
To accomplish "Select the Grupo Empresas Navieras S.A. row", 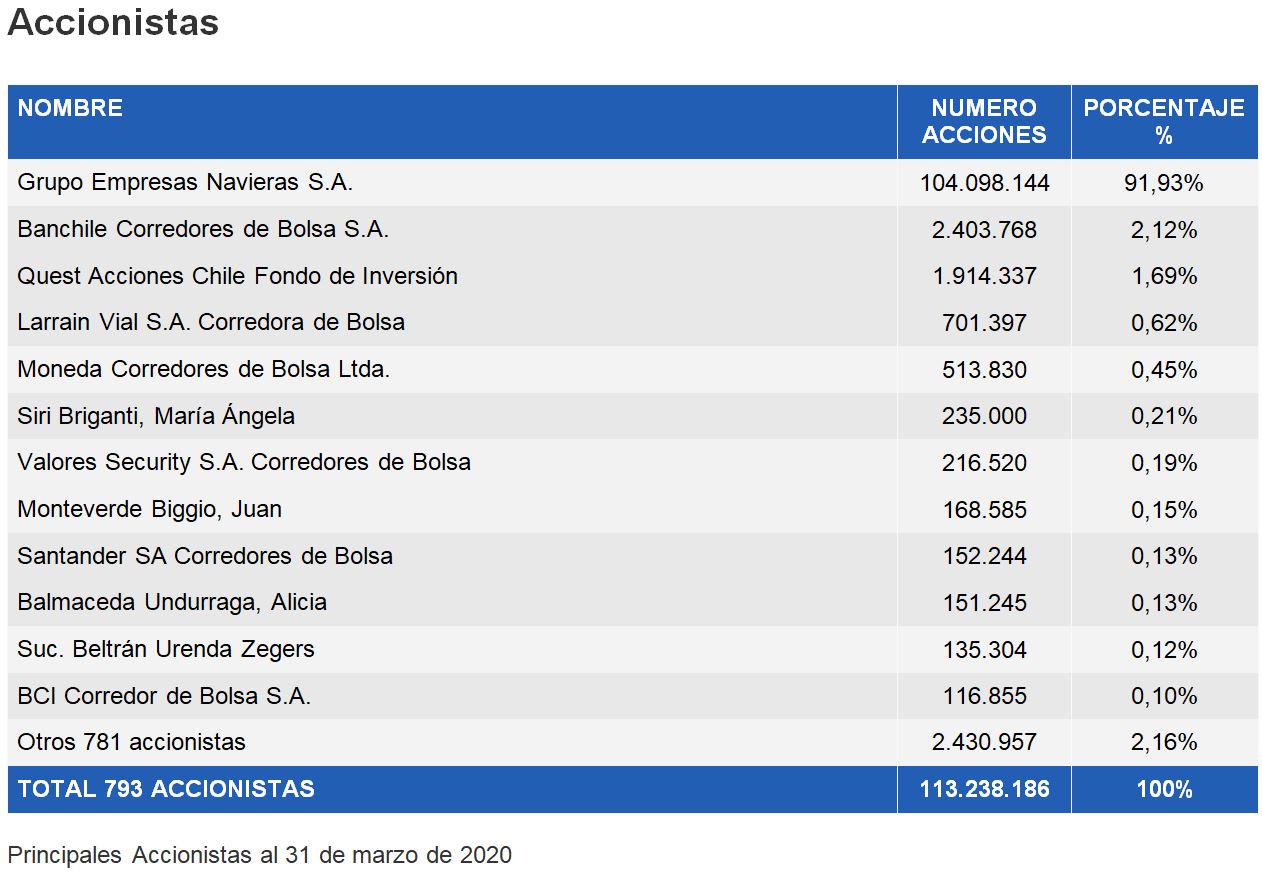I will (x=185, y=182).
